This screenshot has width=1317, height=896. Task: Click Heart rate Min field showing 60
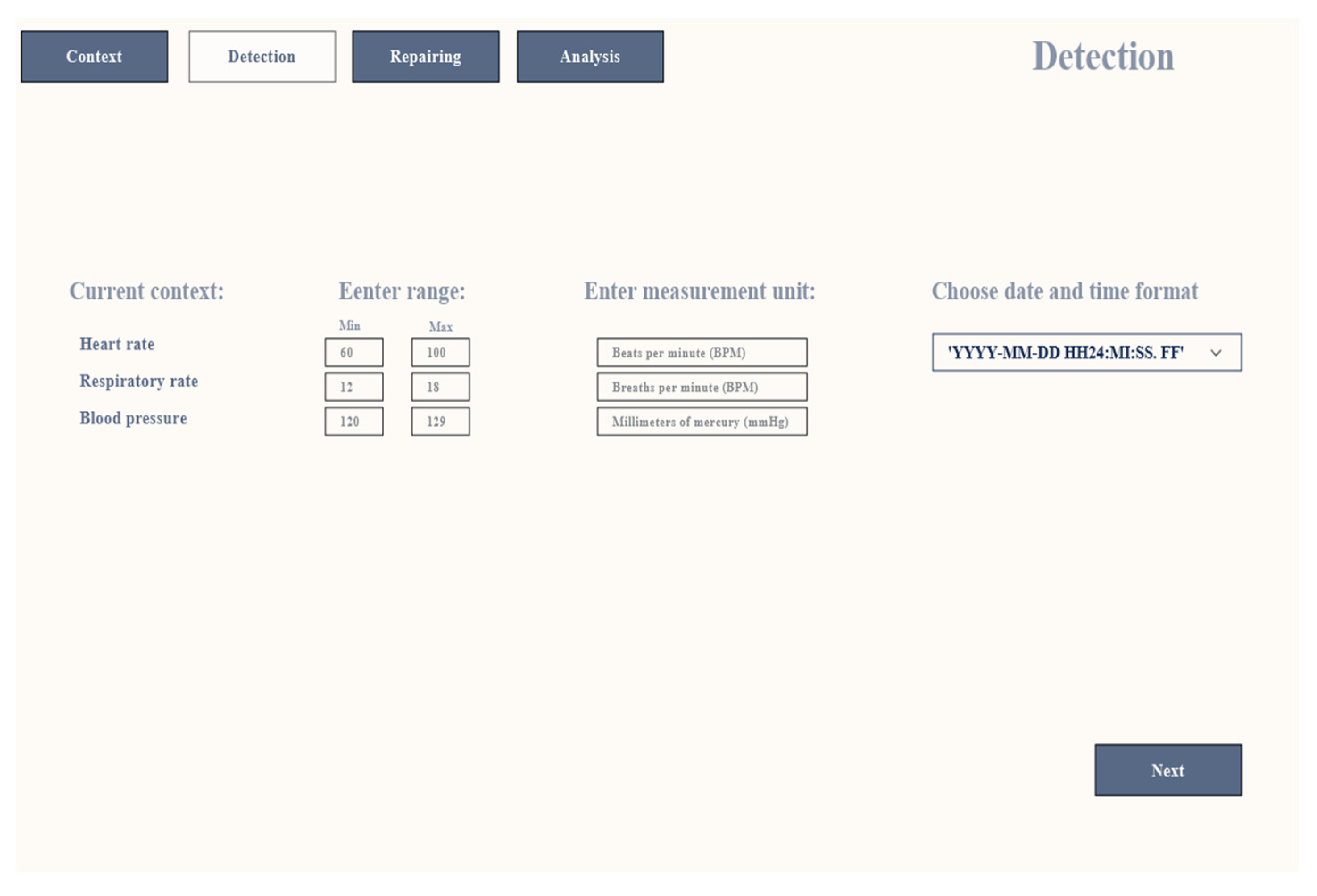(x=353, y=353)
